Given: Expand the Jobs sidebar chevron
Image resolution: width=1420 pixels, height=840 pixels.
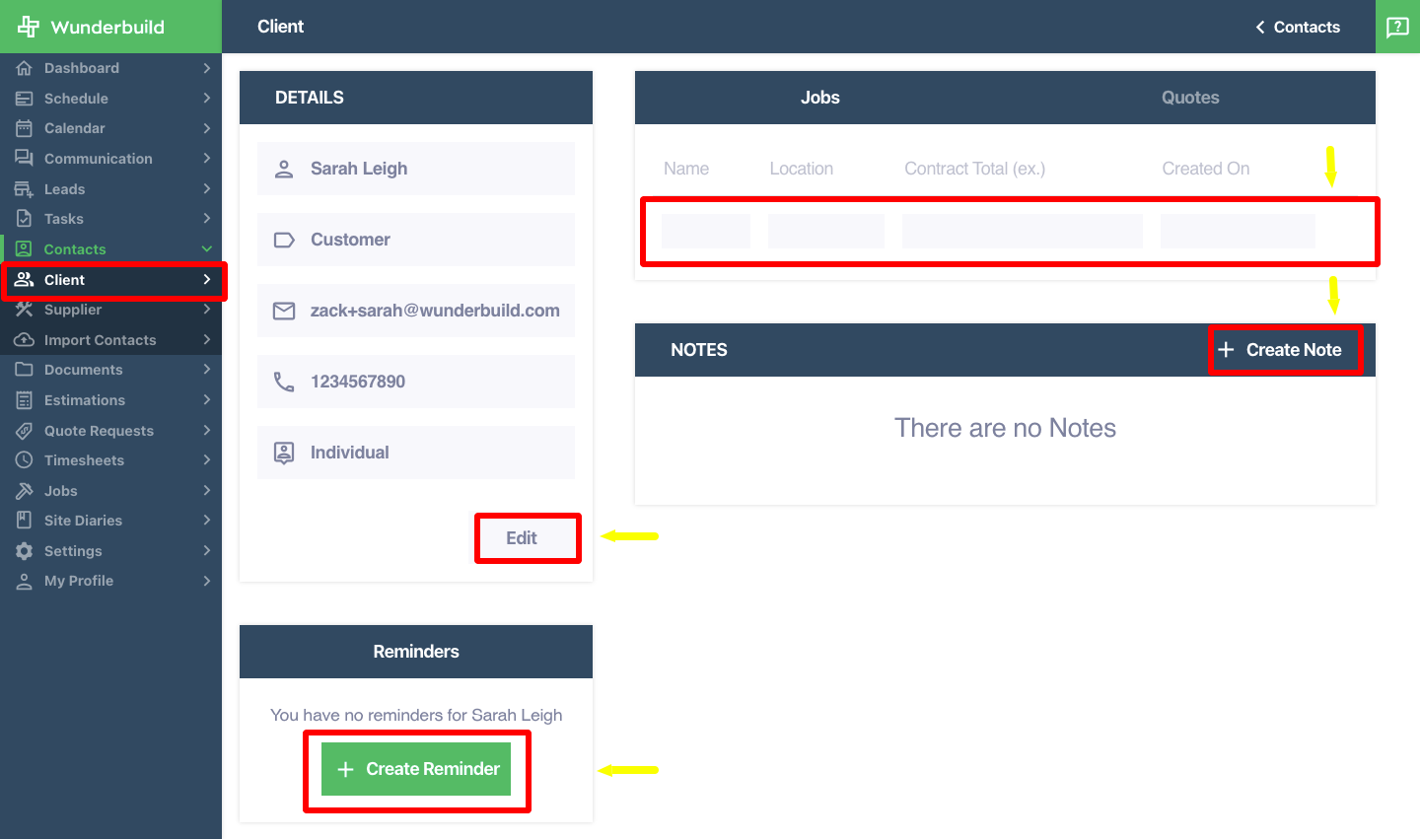Looking at the screenshot, I should (207, 491).
